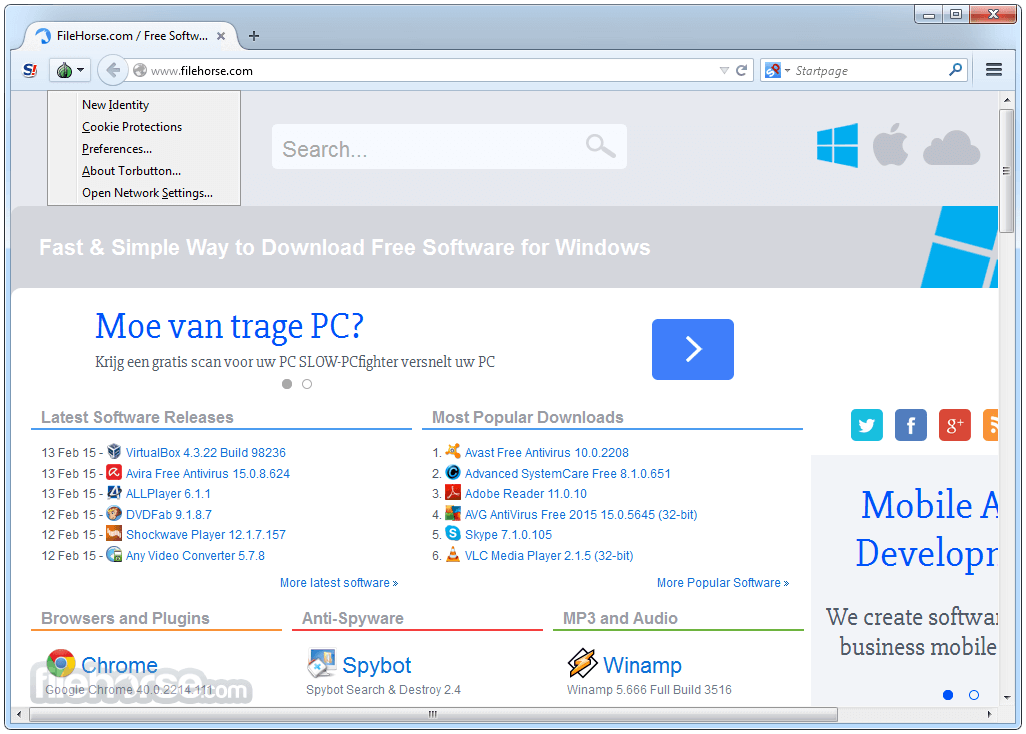Click the vertical scrollbar thumb
Screen dimensions: 1026x734
click(x=1006, y=171)
